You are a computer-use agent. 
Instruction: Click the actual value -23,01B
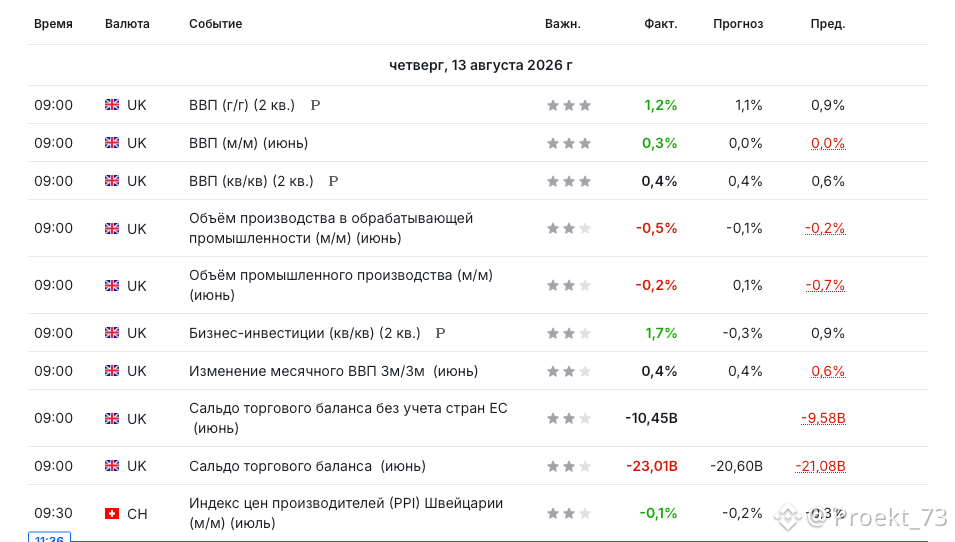[x=652, y=466]
